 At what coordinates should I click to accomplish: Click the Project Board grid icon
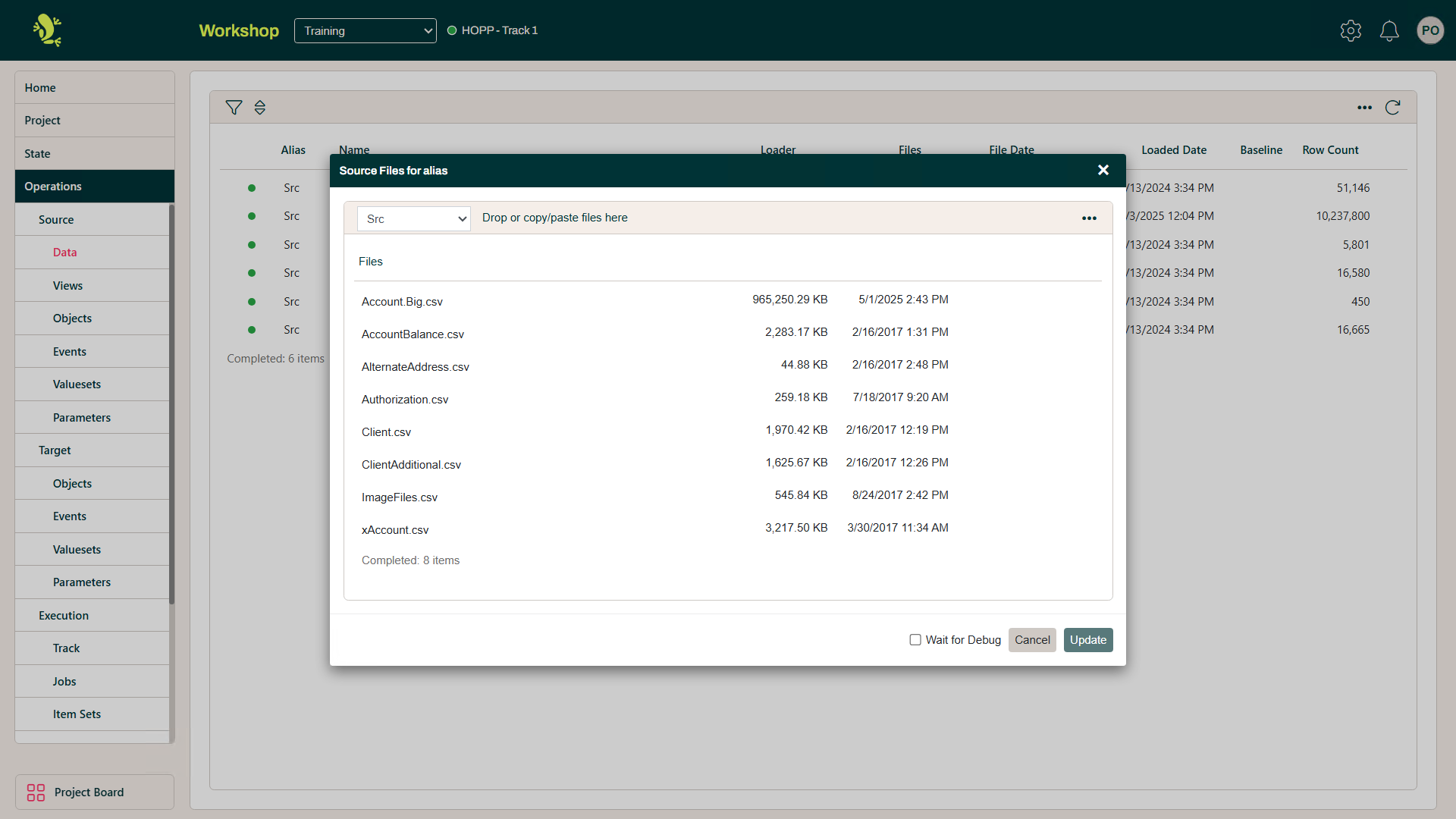point(36,792)
